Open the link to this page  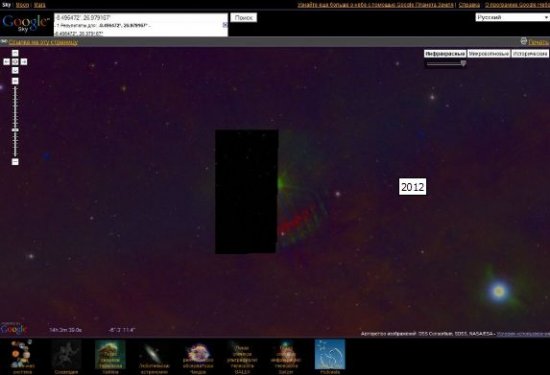click(43, 42)
